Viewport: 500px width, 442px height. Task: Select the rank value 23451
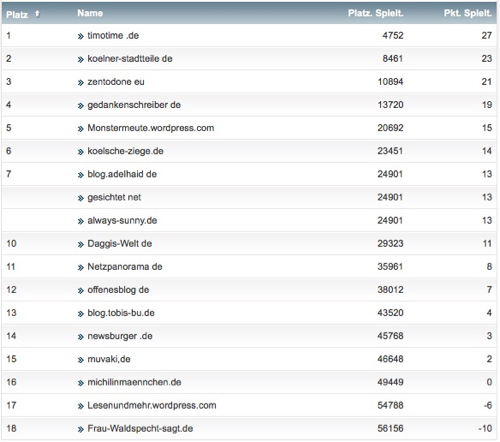tap(390, 151)
